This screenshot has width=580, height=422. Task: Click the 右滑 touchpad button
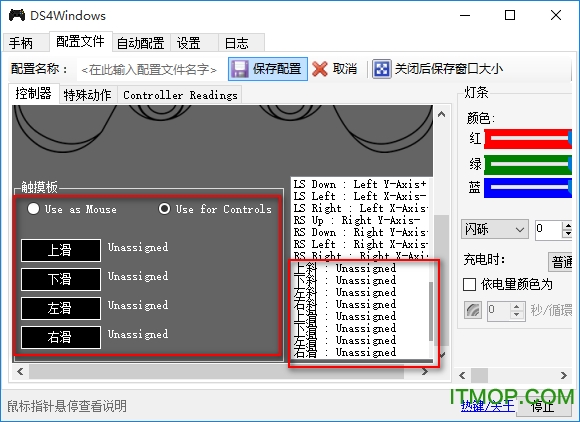pos(61,337)
